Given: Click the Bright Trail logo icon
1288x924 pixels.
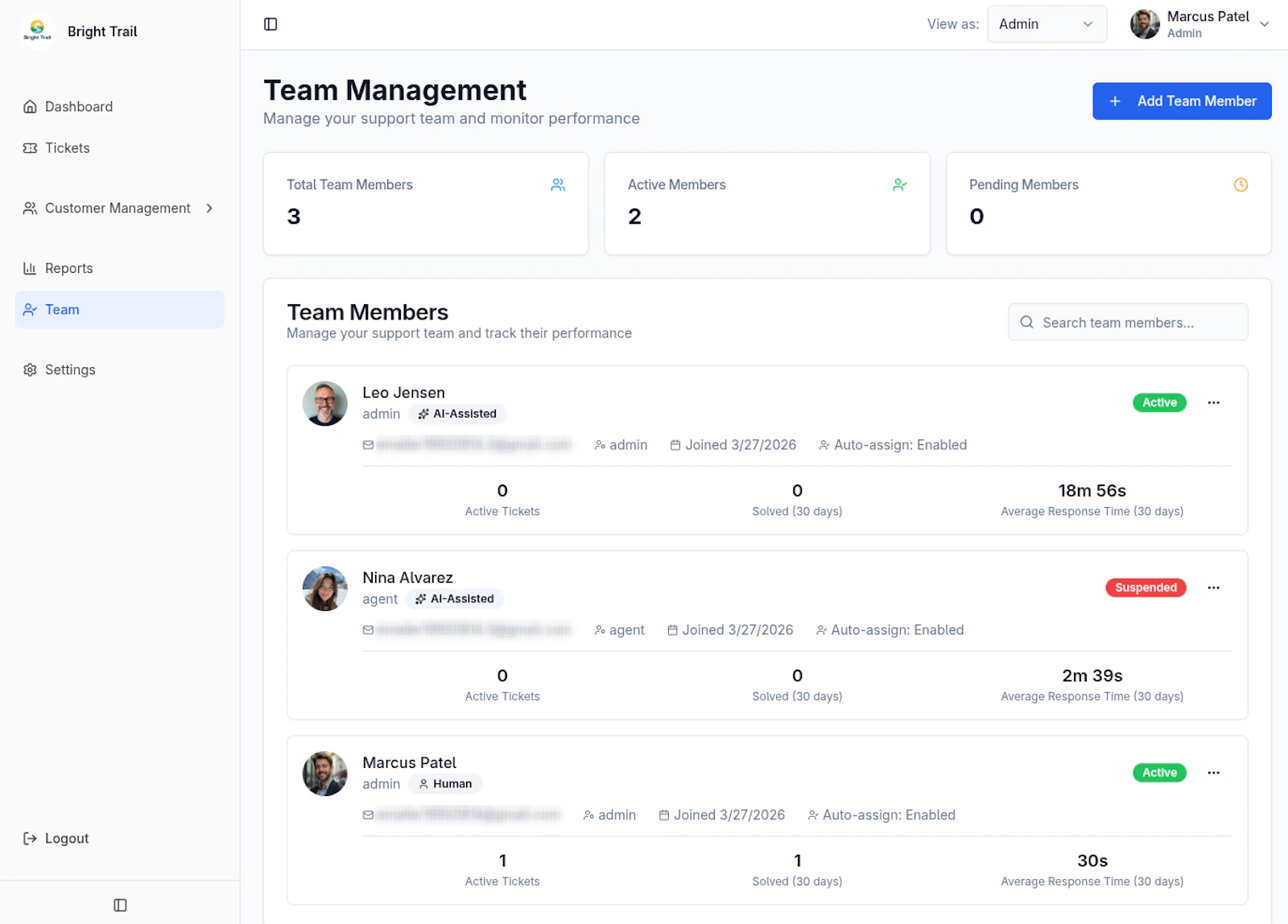Looking at the screenshot, I should click(x=37, y=31).
